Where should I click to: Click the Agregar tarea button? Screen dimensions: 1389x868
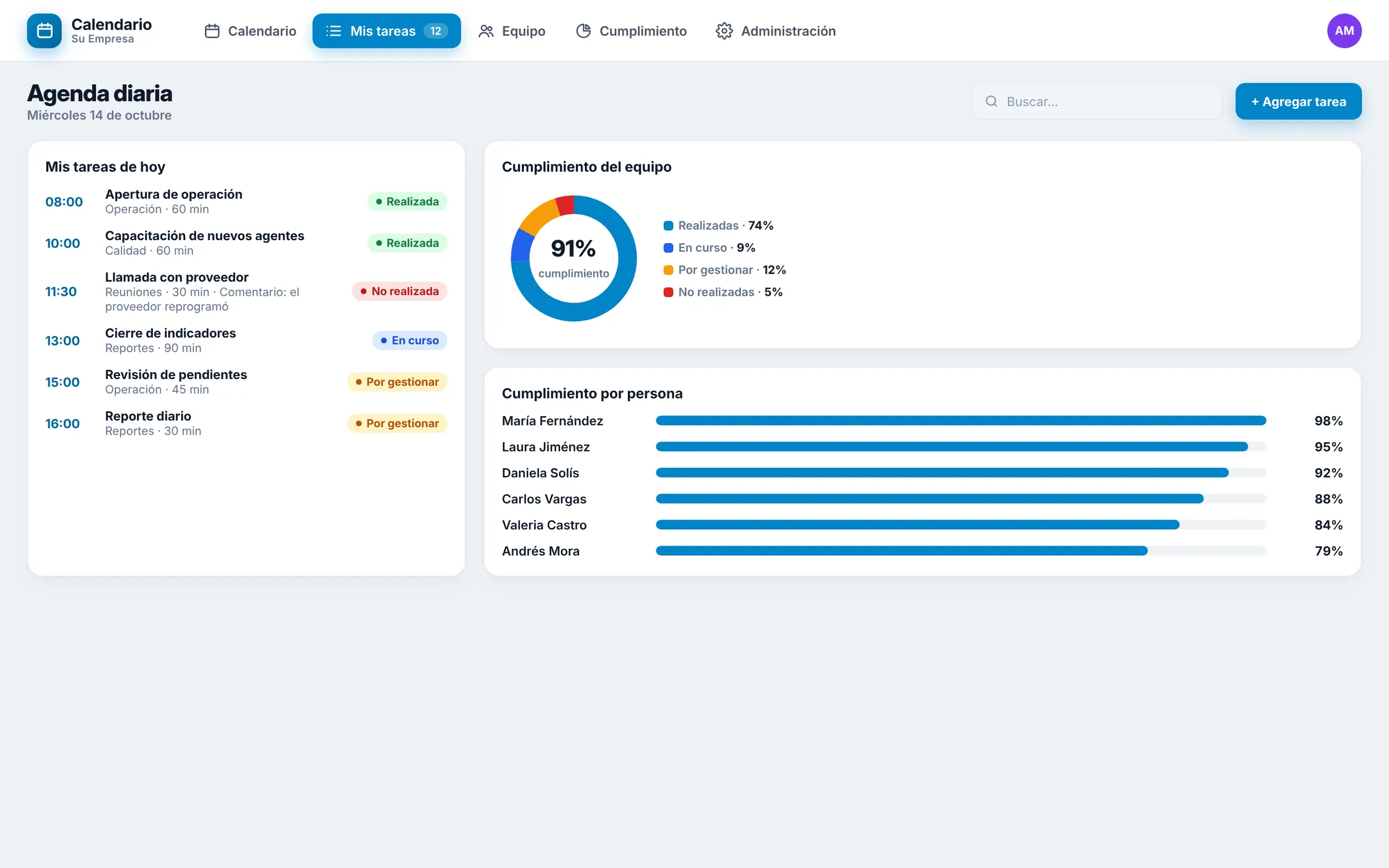pyautogui.click(x=1298, y=101)
